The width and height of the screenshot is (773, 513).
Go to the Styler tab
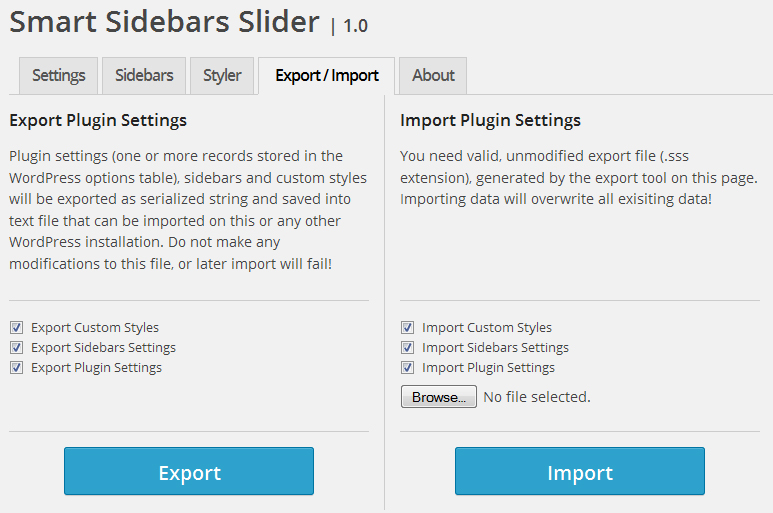coord(221,75)
